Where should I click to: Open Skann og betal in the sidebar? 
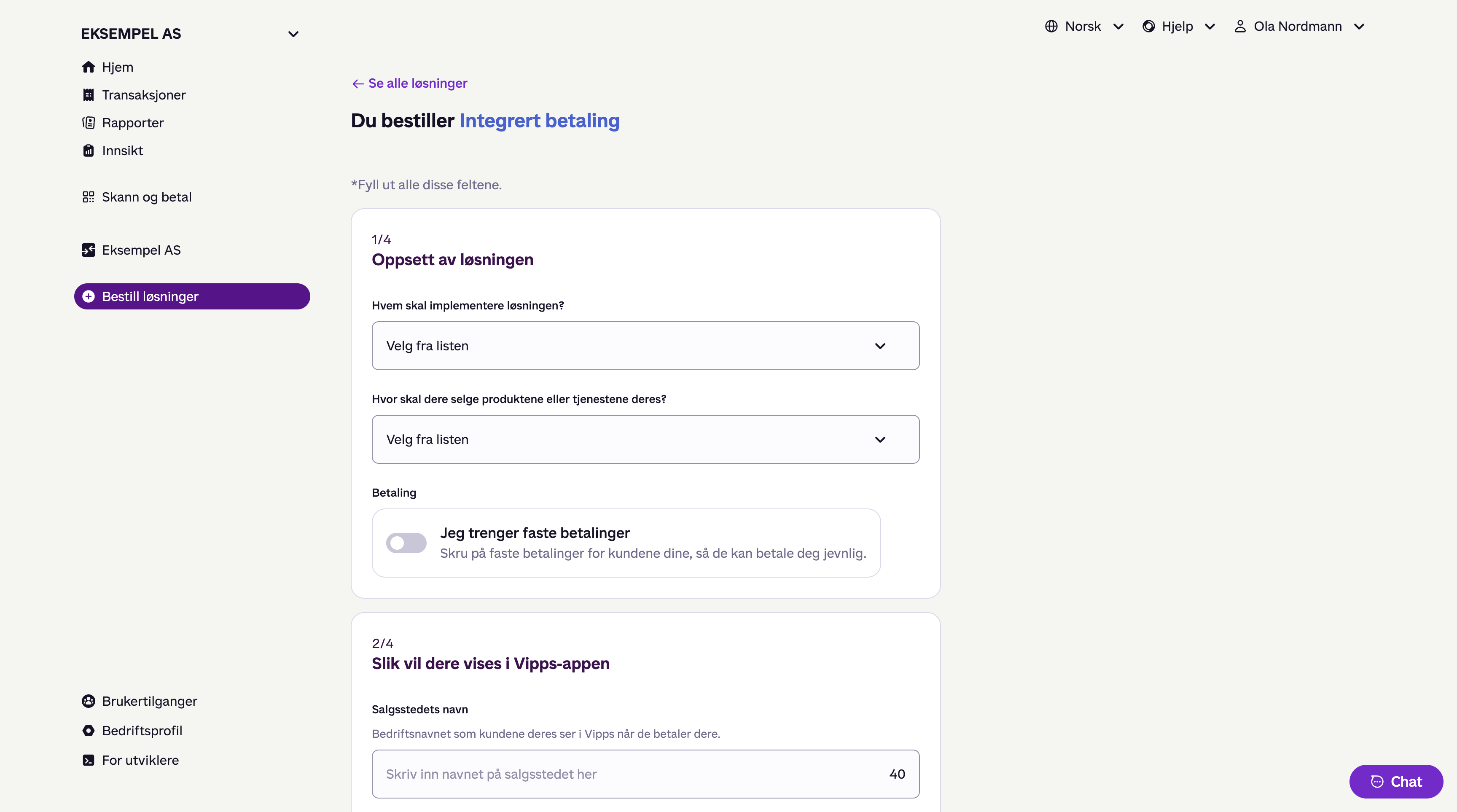192,197
